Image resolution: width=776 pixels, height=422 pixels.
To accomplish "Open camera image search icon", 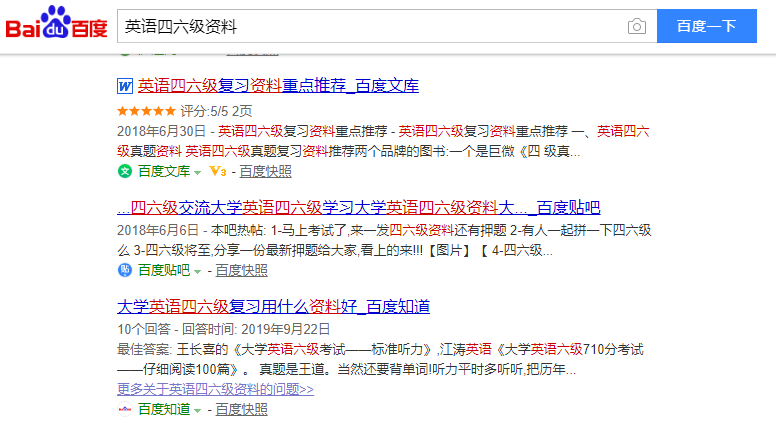I will click(x=636, y=26).
